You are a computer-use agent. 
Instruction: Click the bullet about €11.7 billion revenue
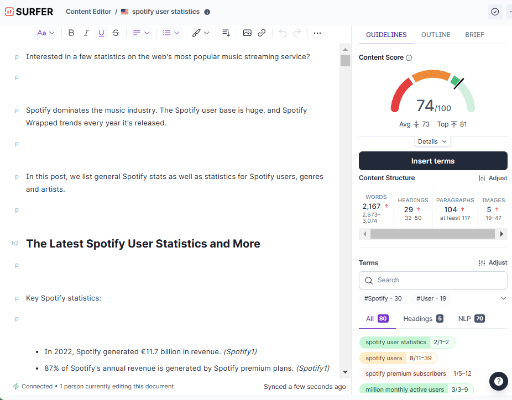tap(151, 352)
